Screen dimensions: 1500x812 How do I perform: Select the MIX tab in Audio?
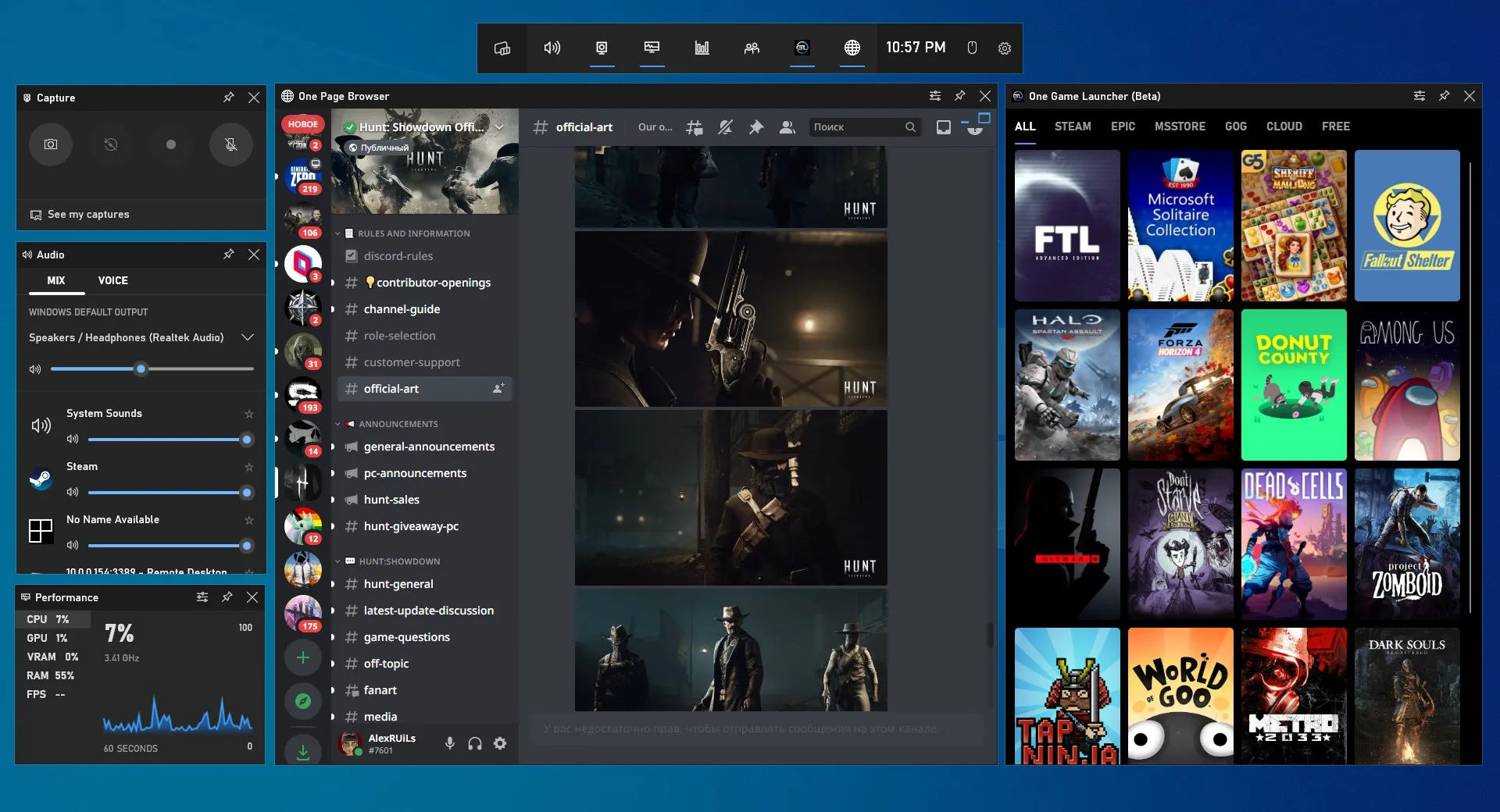click(x=56, y=281)
